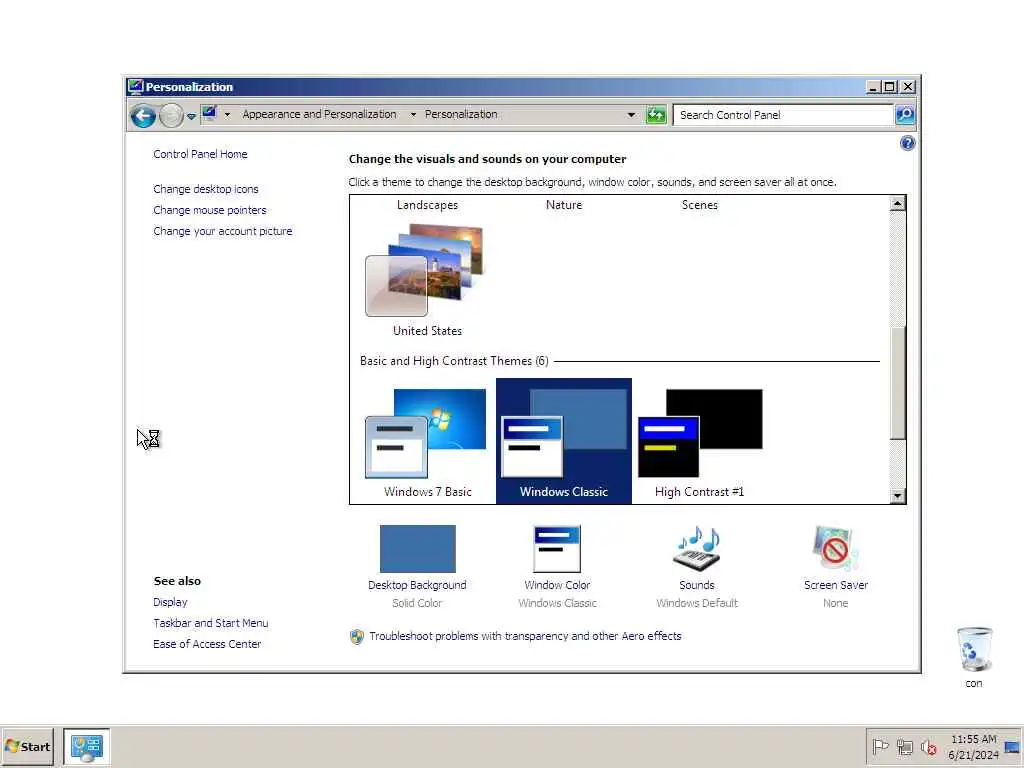Expand the dropdown before Appearance and Personalization

[227, 115]
